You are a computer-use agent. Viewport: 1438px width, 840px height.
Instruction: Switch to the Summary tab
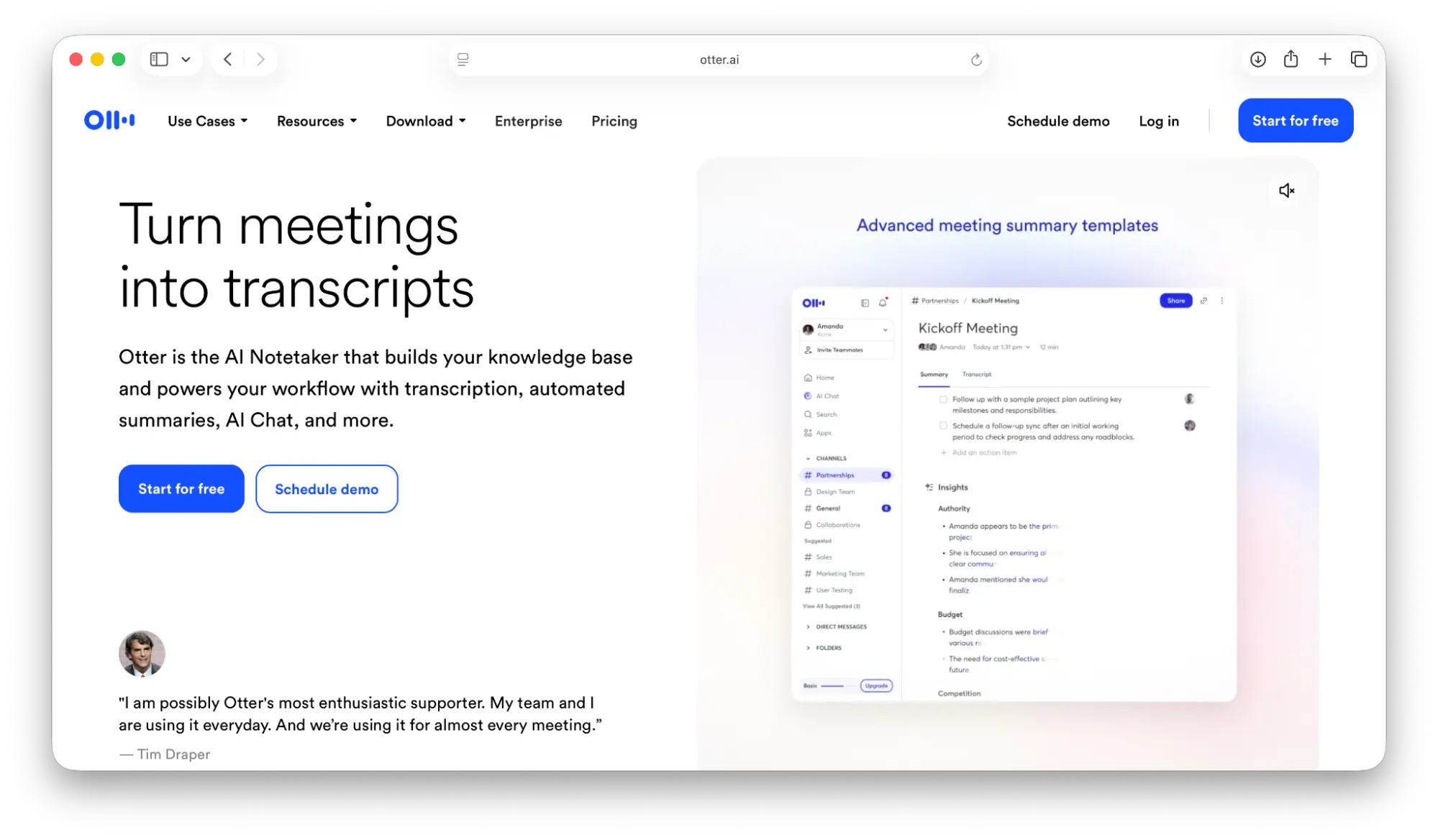[934, 374]
